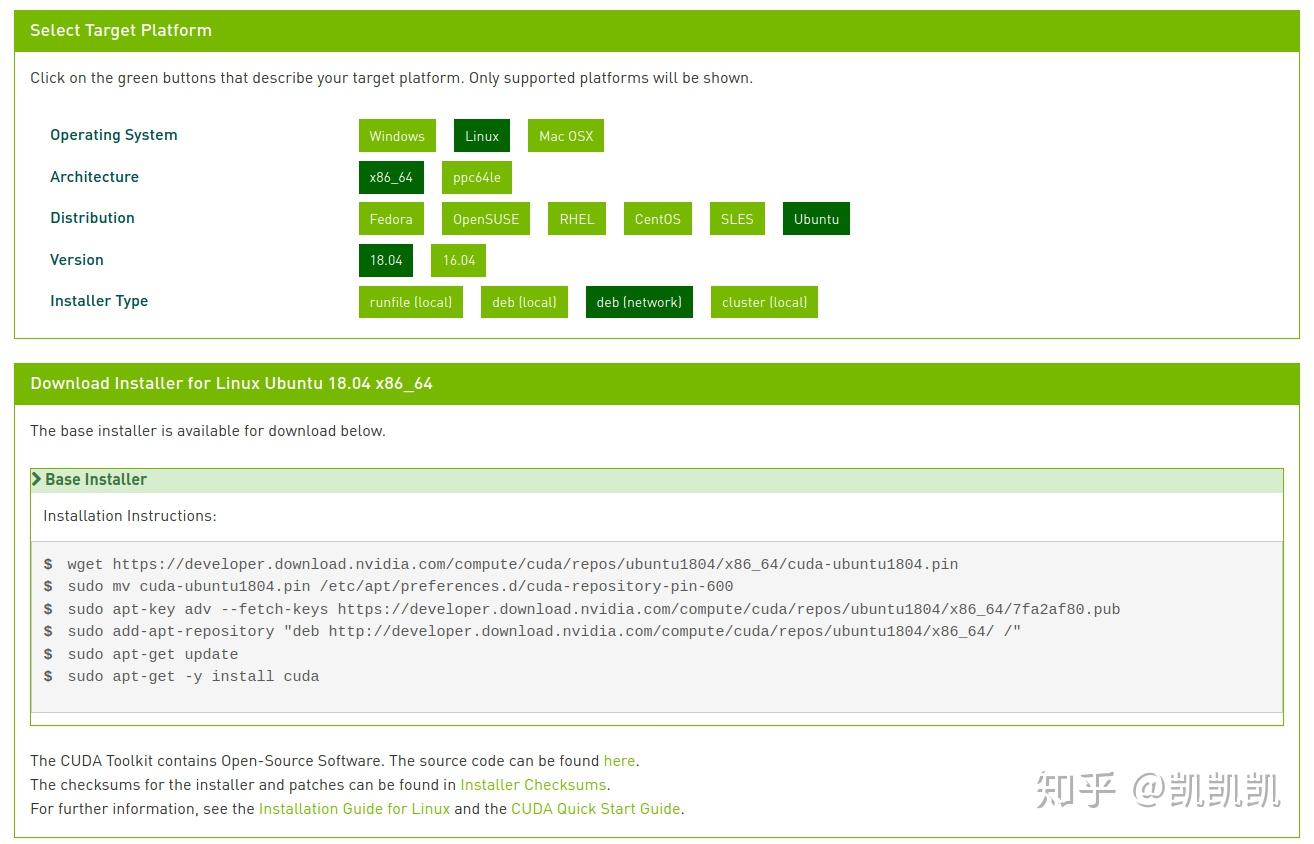Choose runfile (local) installer type
Viewport: 1314px width, 844px height.
(x=411, y=302)
